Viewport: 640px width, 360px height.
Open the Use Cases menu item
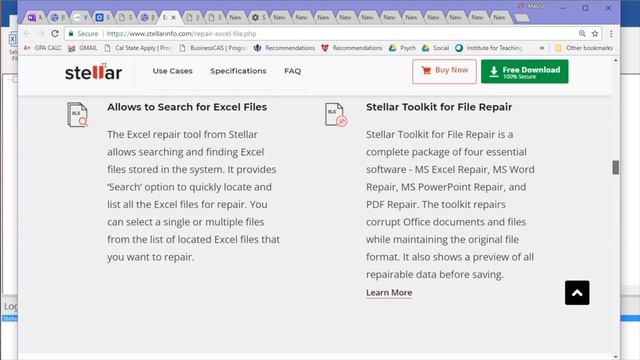coord(172,71)
